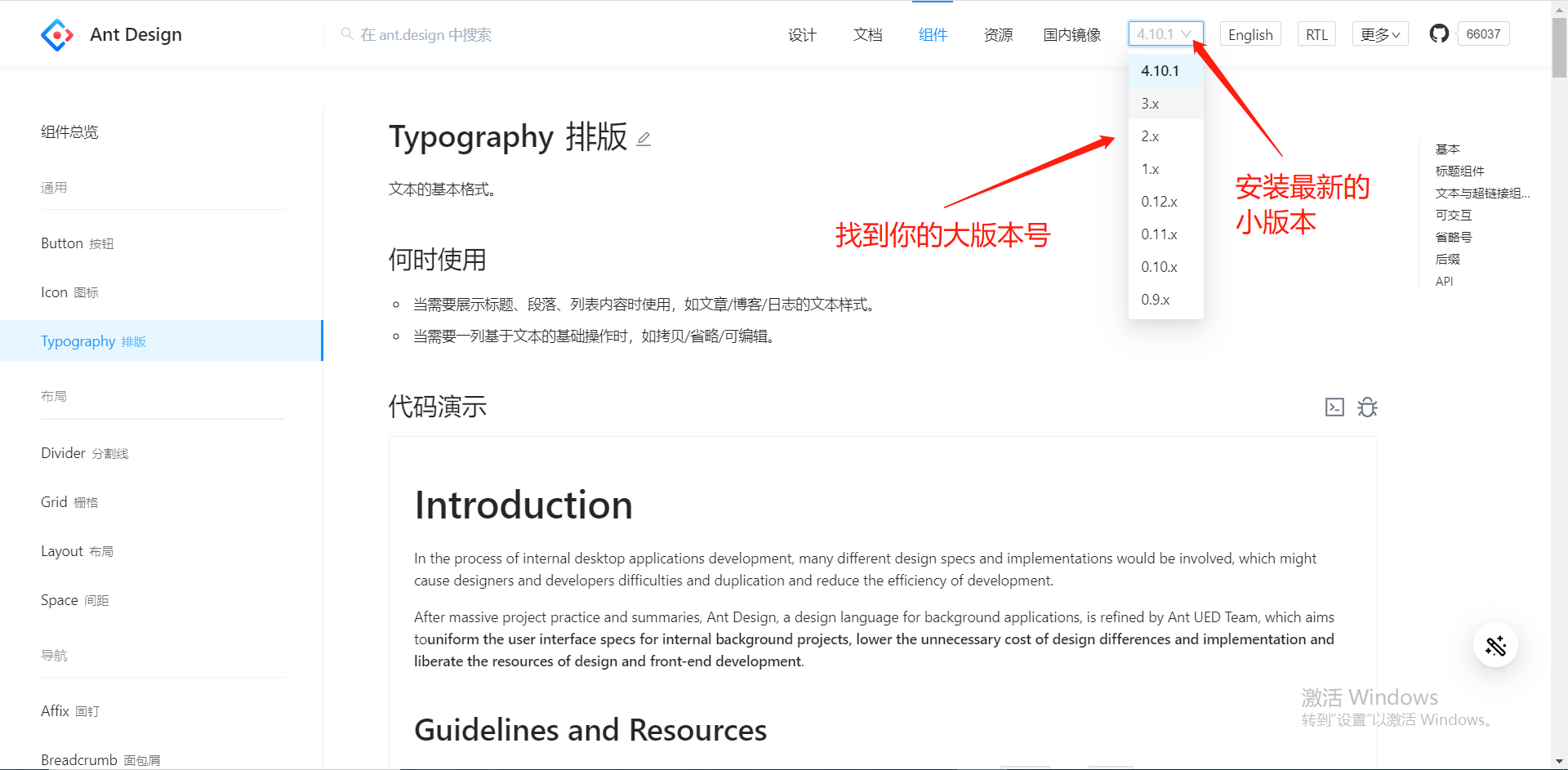The height and width of the screenshot is (770, 1568).
Task: Open the Divider 分割线 sidebar item
Action: point(85,453)
